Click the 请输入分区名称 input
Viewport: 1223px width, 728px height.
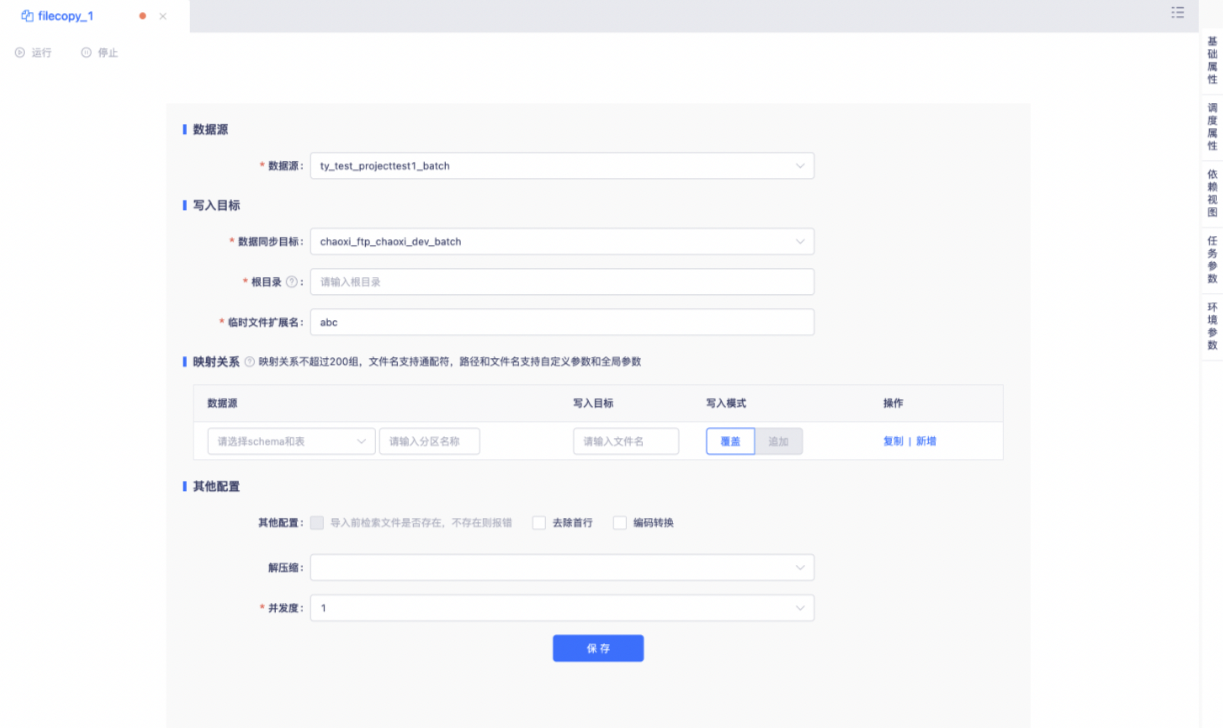click(429, 441)
